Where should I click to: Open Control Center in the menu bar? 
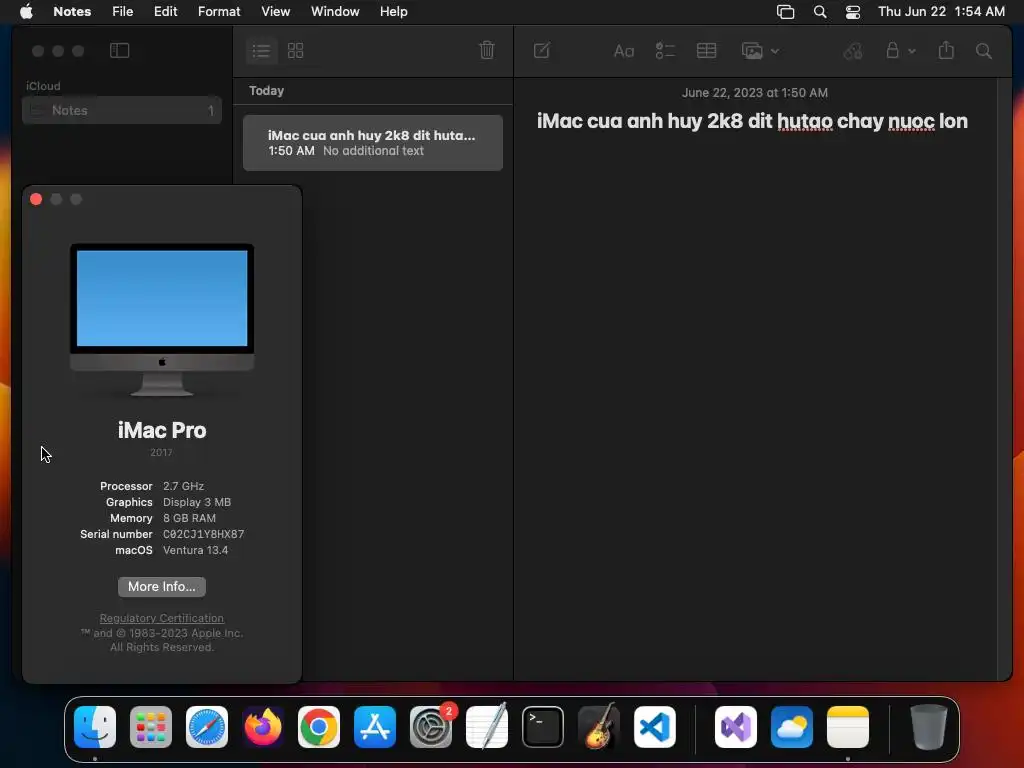click(853, 12)
